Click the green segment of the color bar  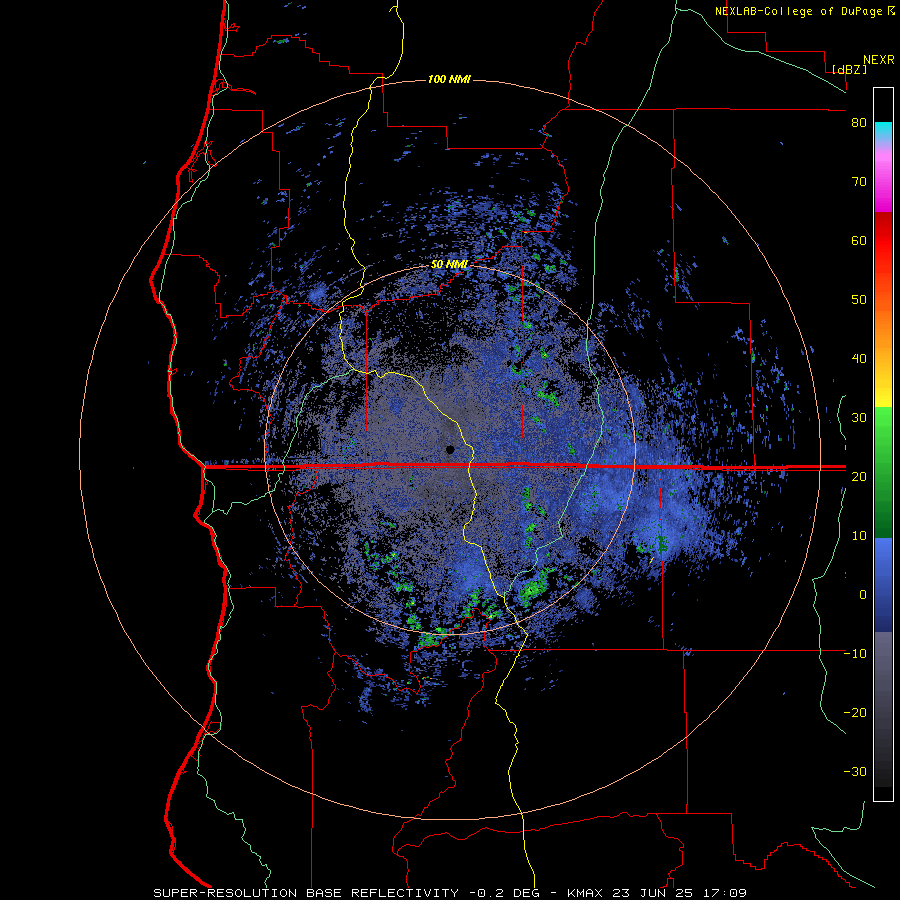pos(883,472)
